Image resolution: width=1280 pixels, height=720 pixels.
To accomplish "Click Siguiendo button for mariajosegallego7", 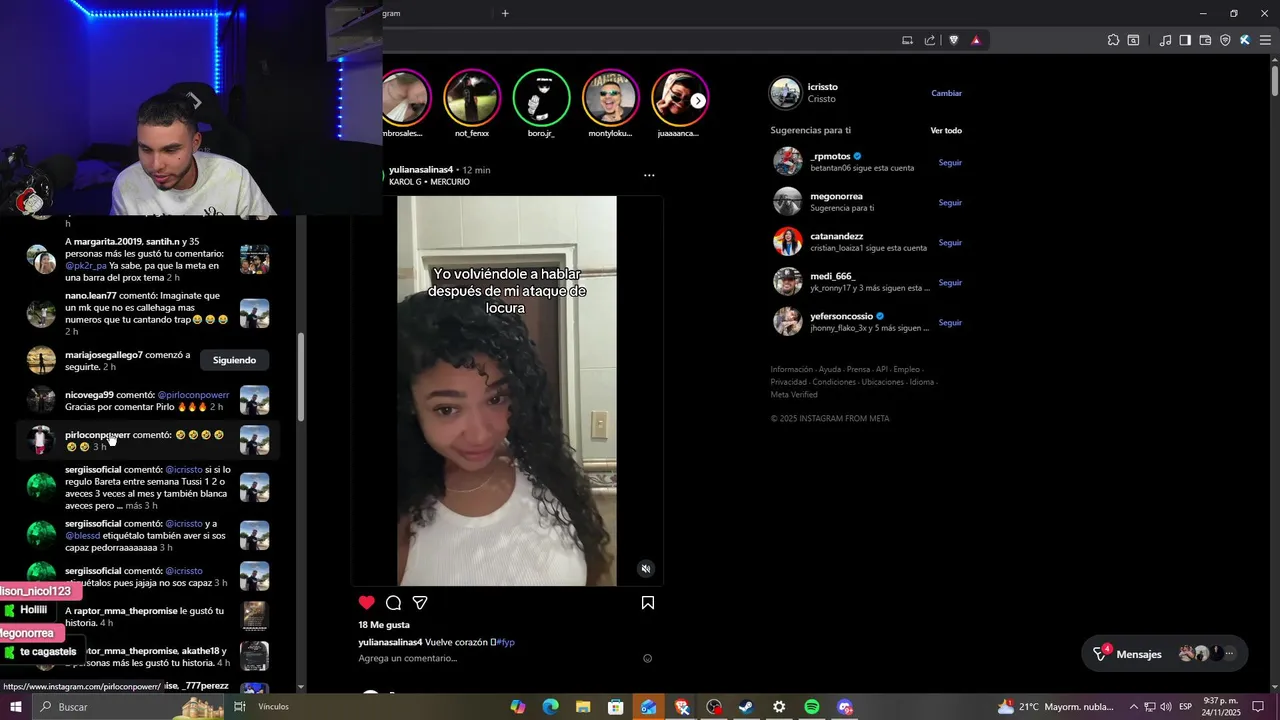I will [x=234, y=360].
